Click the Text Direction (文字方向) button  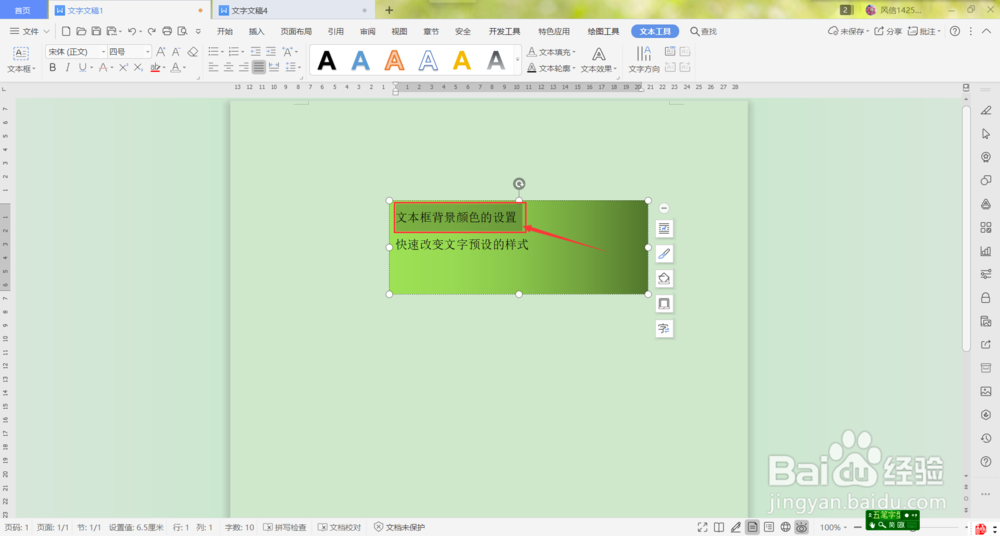[x=644, y=60]
